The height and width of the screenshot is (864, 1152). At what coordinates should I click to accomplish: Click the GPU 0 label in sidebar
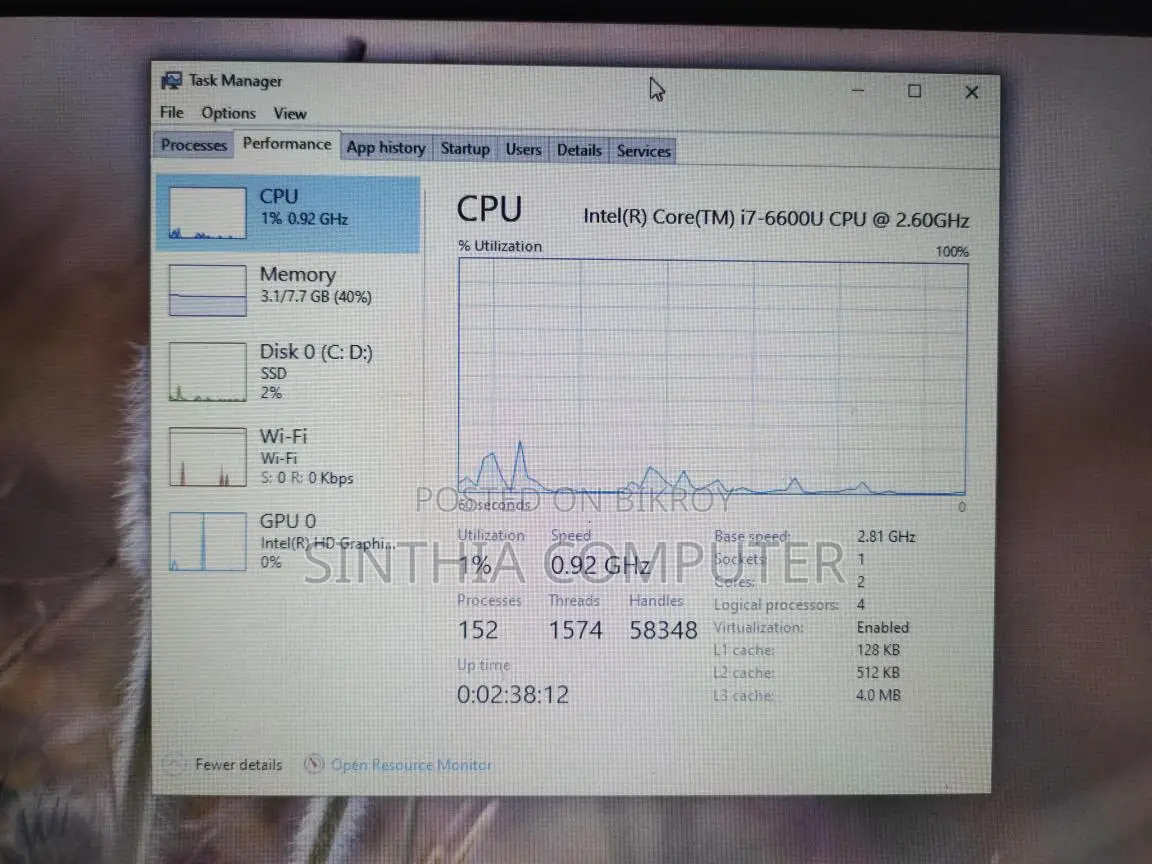287,521
